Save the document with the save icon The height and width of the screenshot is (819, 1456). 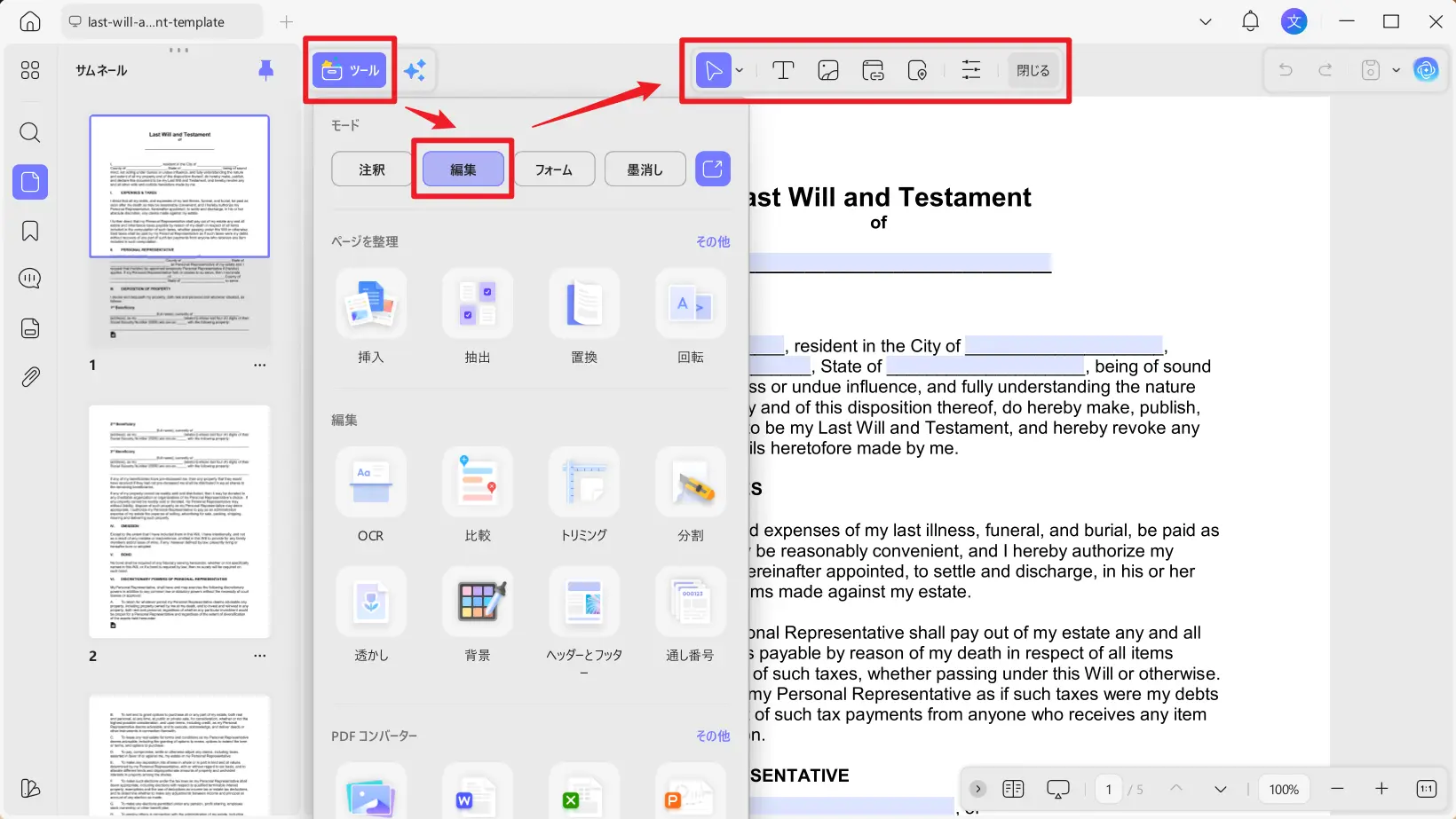click(1371, 70)
